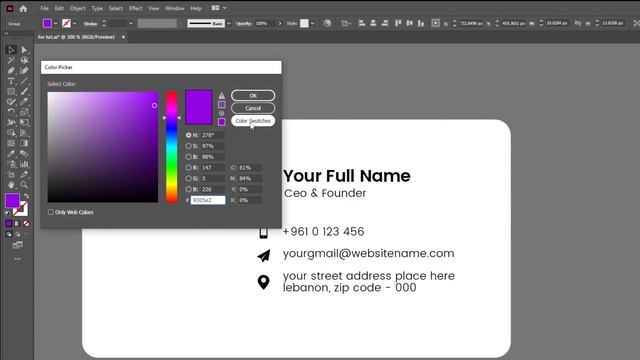Click the purple fill swatch in toolbar
This screenshot has height=360, width=640.
tap(12, 200)
